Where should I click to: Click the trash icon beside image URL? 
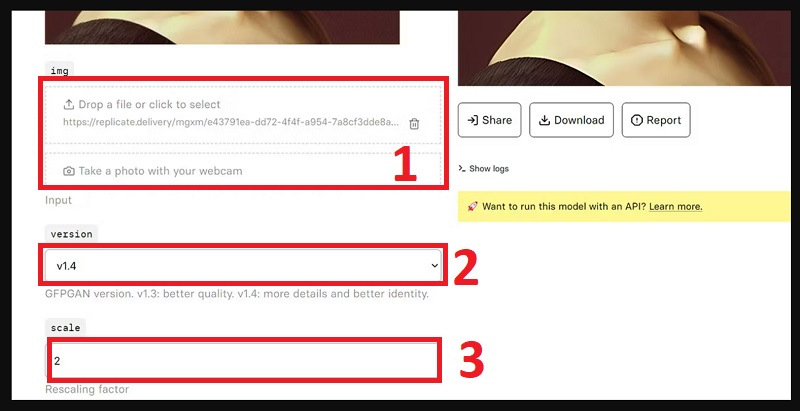click(x=414, y=123)
